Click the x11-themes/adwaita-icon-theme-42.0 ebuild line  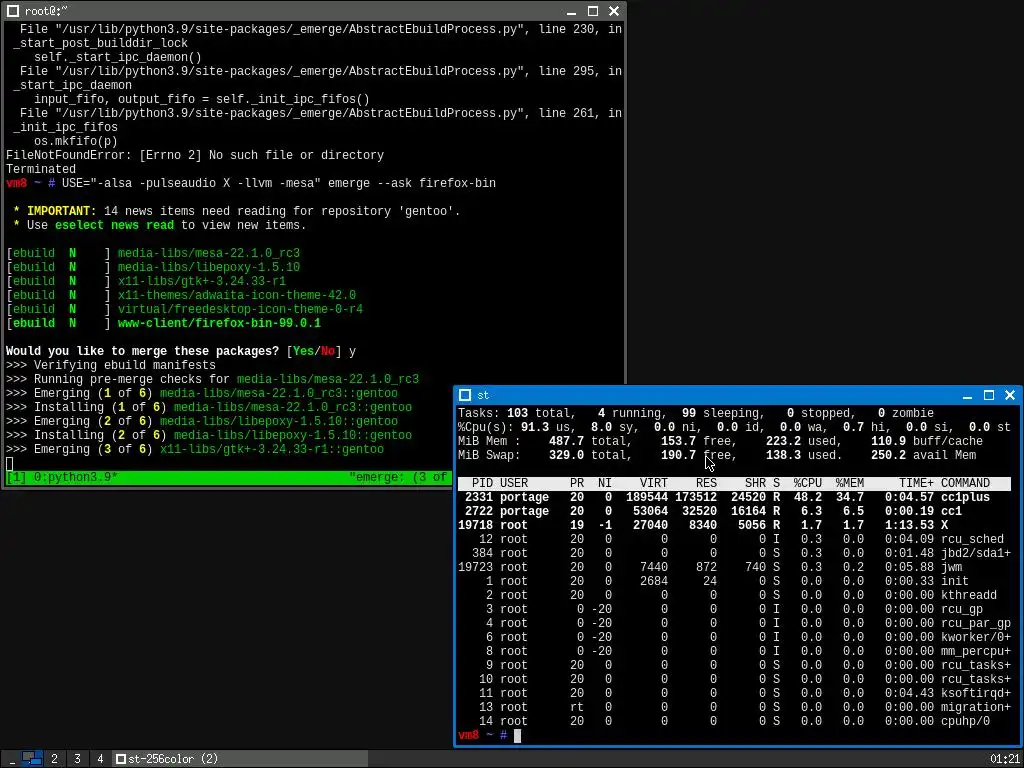pos(181,295)
